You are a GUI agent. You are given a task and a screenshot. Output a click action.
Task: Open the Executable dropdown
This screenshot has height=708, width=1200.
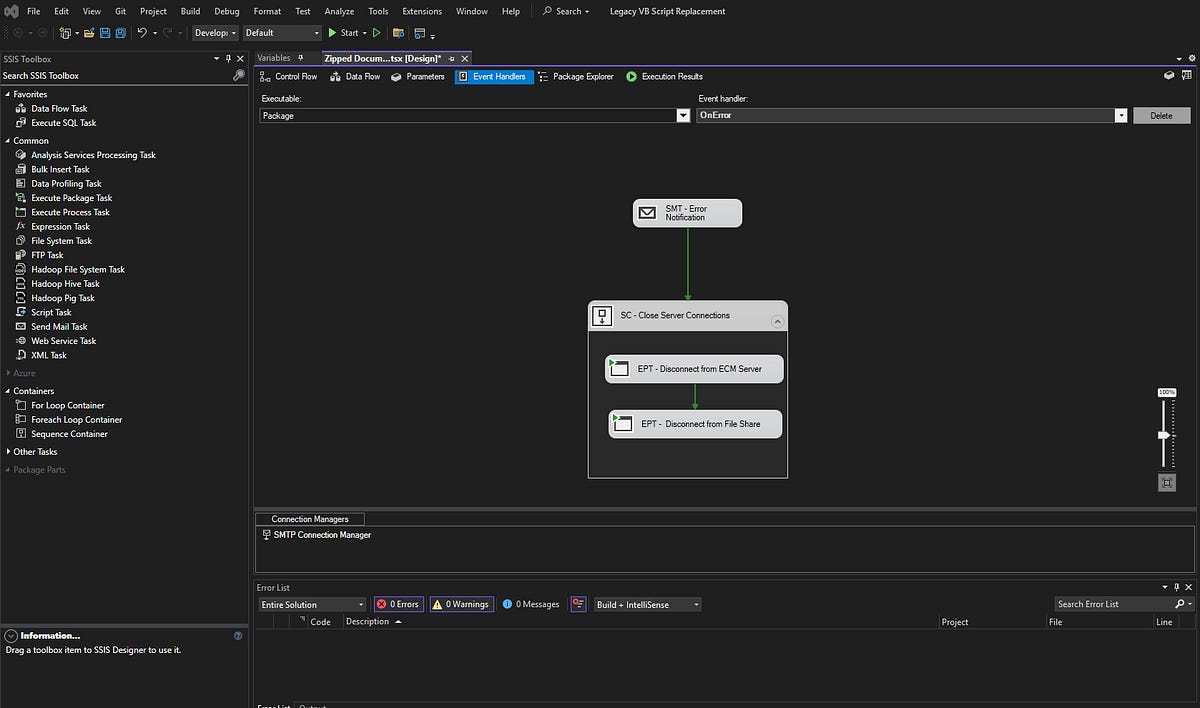coord(683,116)
